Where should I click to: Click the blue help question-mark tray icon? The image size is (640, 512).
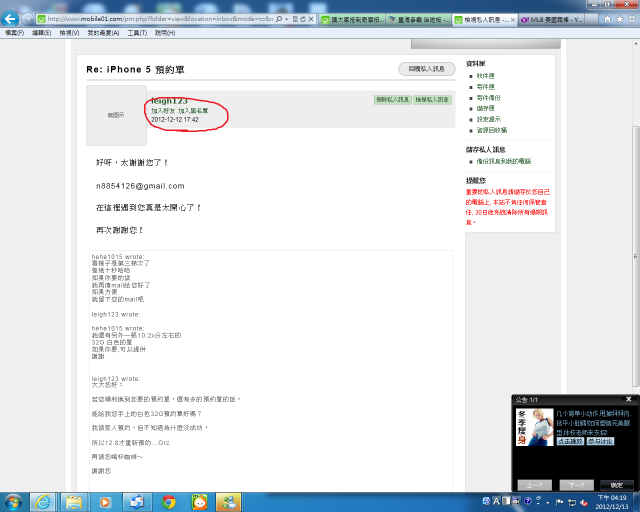point(528,501)
